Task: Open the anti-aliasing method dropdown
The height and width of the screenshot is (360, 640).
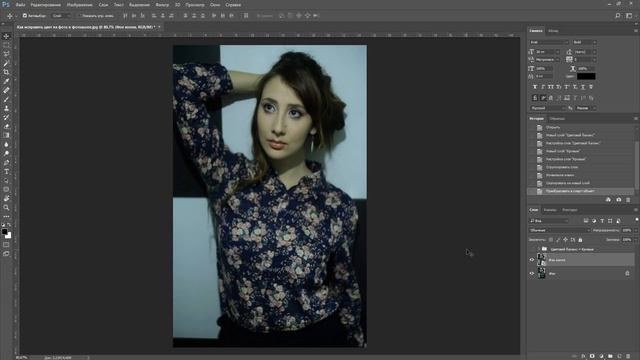Action: [x=585, y=108]
